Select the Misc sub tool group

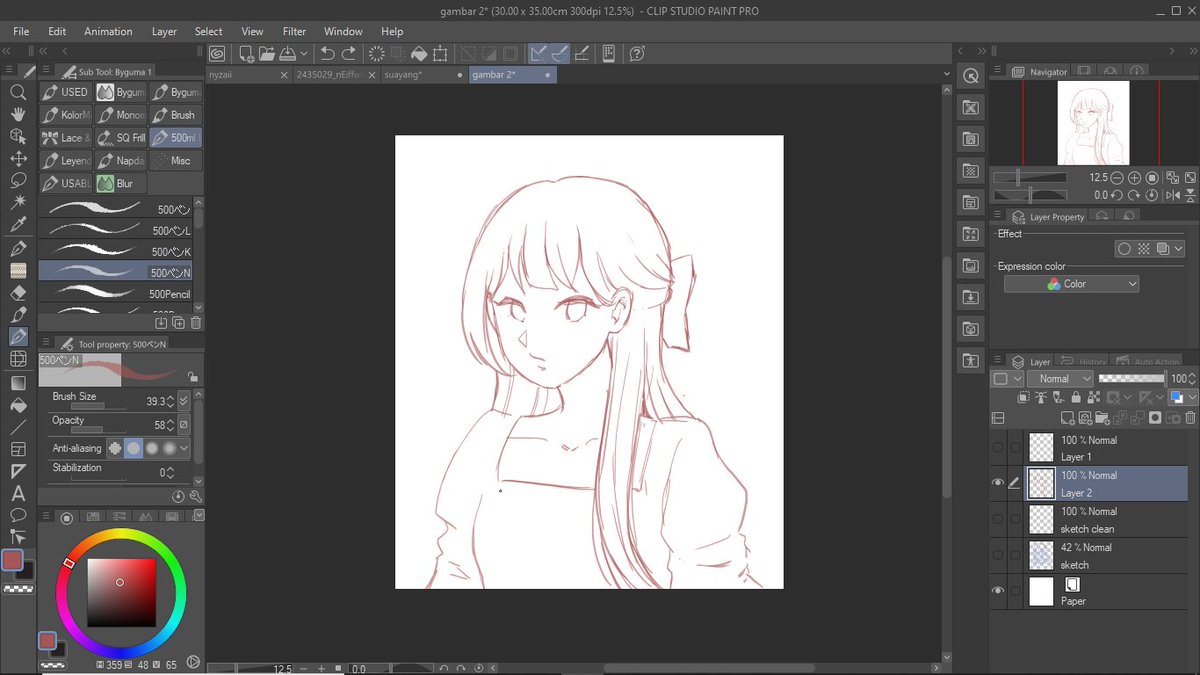(x=176, y=161)
